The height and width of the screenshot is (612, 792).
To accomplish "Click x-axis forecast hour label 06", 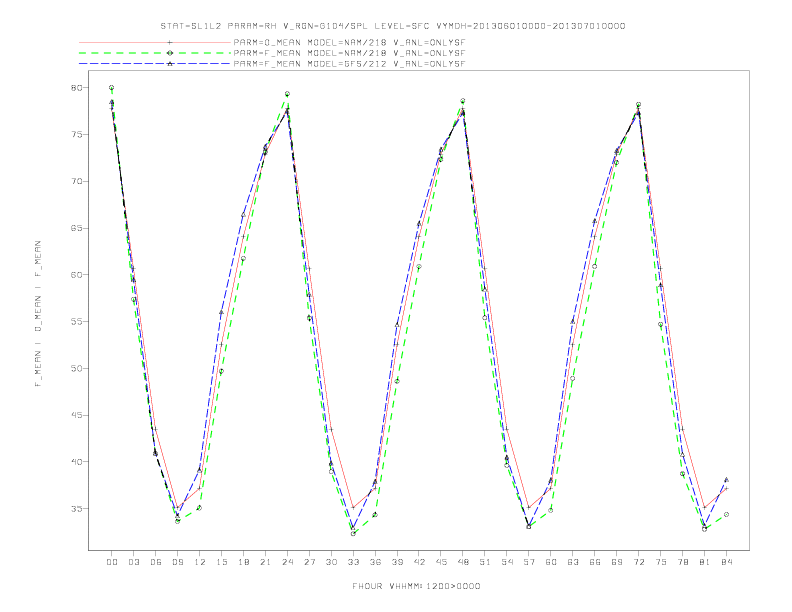I will point(156,562).
